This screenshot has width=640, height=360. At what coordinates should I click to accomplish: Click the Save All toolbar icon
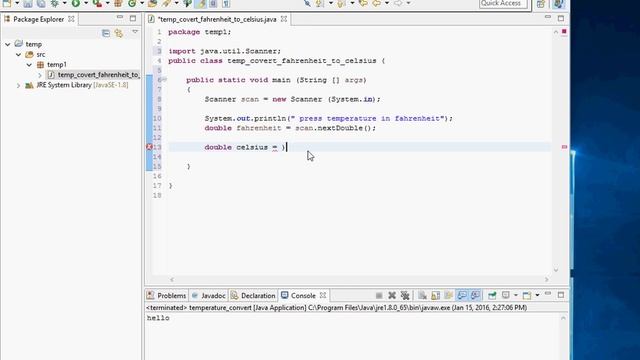pyautogui.click(x=41, y=4)
